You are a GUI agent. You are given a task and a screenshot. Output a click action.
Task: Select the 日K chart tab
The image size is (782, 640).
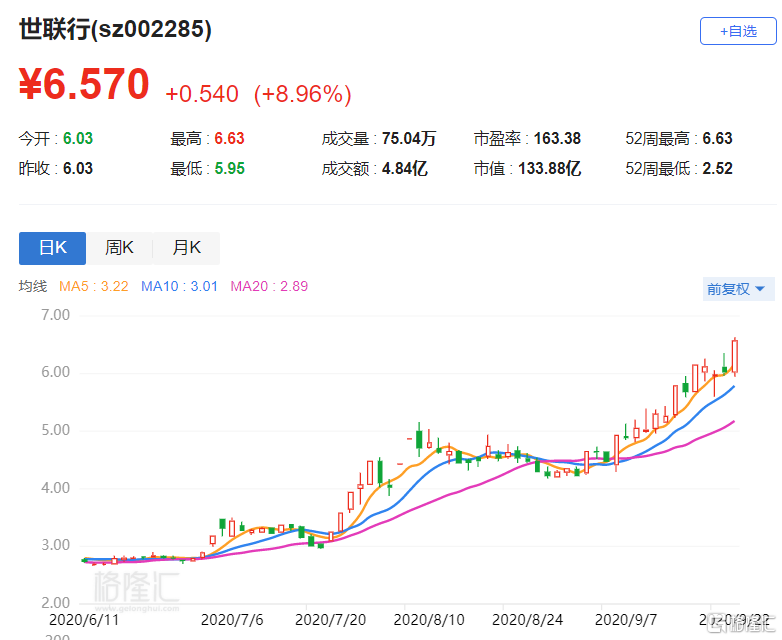coord(52,248)
